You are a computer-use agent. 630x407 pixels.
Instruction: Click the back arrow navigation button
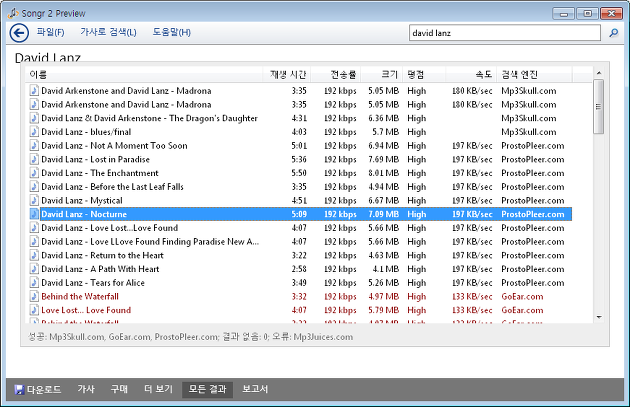tap(19, 33)
